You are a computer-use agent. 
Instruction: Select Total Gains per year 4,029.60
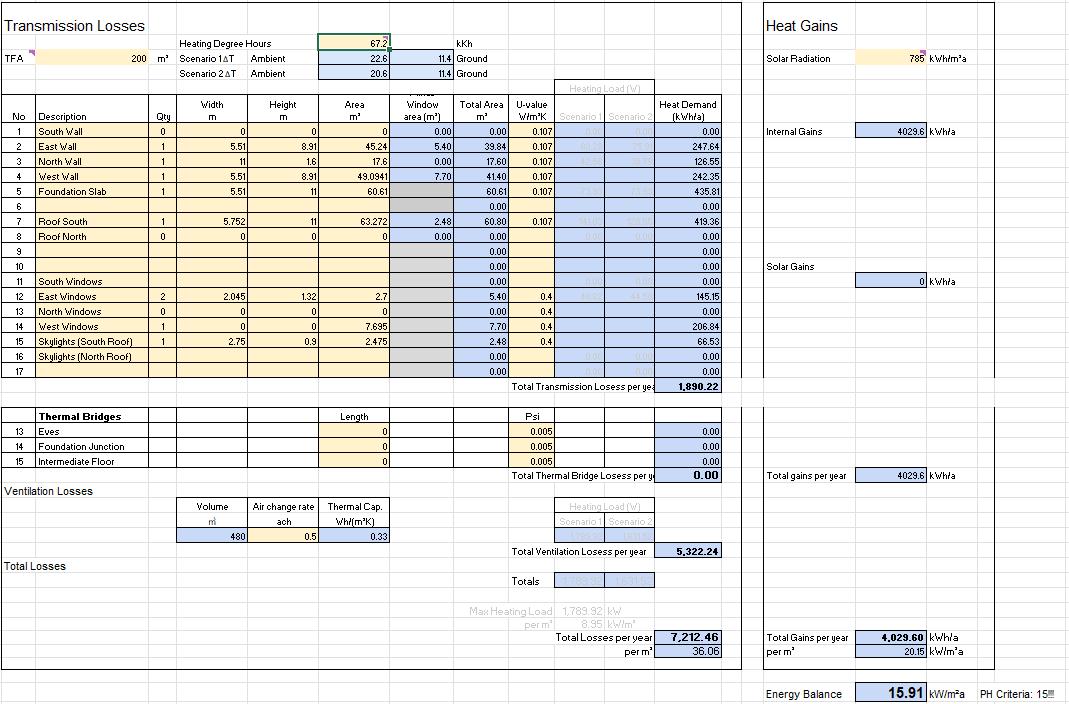pyautogui.click(x=891, y=637)
